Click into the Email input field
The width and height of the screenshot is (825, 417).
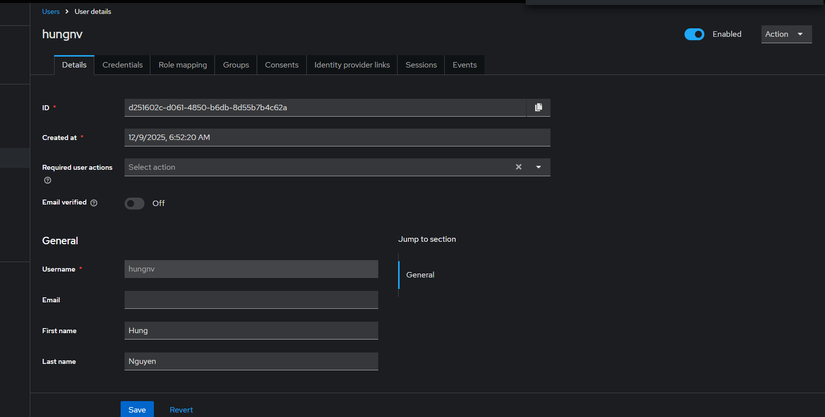(x=251, y=300)
